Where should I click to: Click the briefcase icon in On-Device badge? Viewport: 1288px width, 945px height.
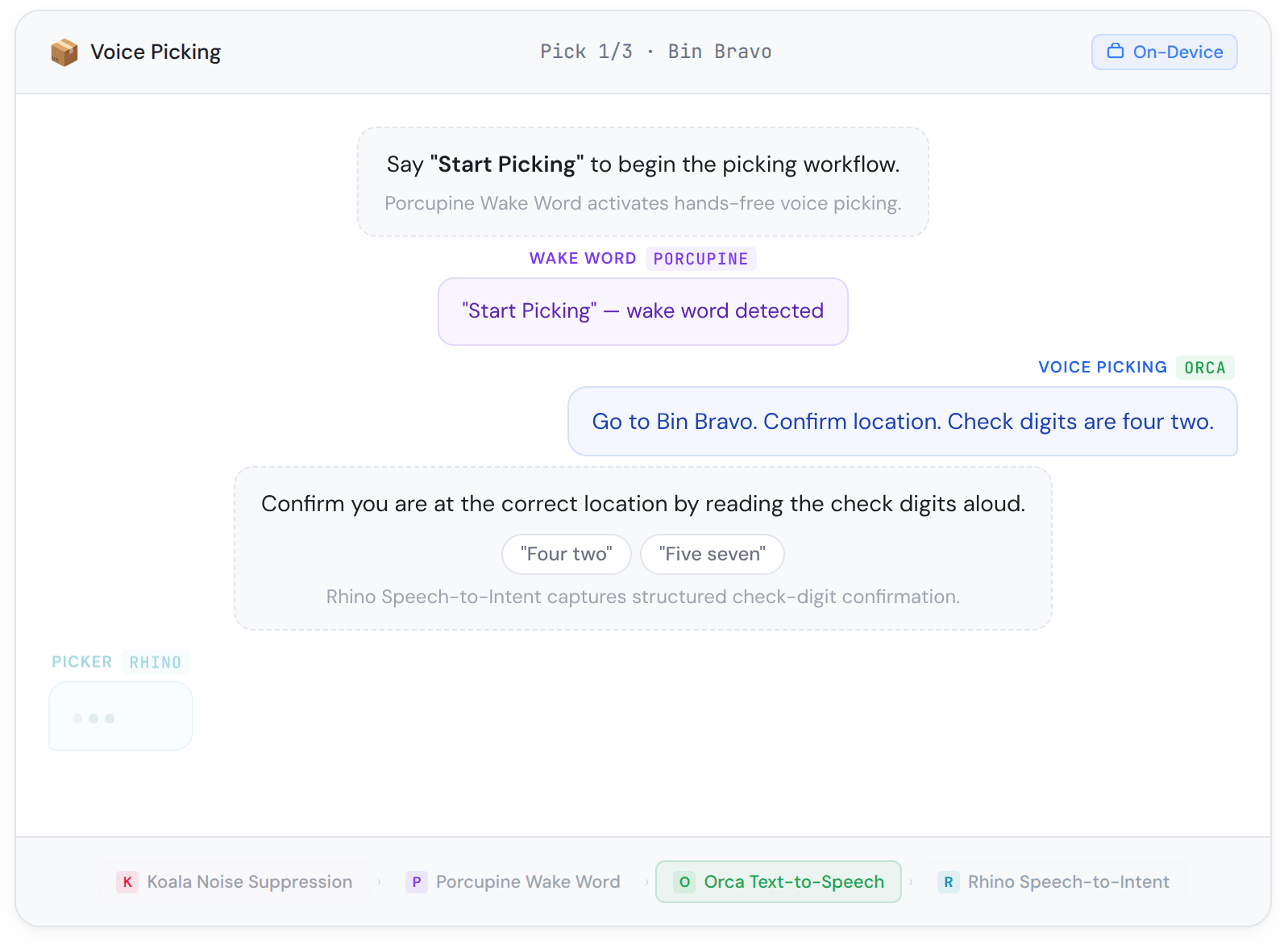tap(1115, 51)
